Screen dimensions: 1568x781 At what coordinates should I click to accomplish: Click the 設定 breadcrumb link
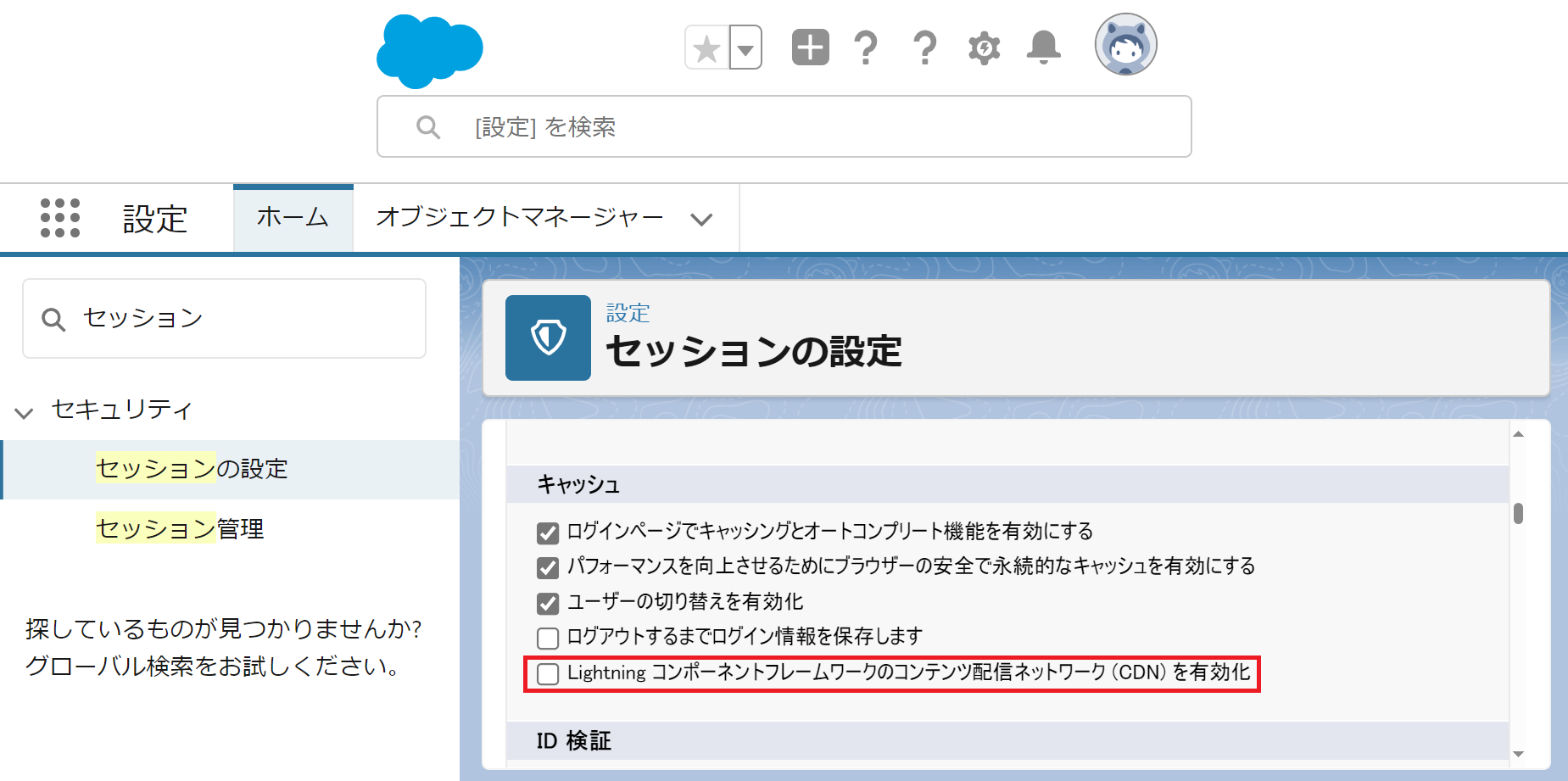(x=628, y=313)
